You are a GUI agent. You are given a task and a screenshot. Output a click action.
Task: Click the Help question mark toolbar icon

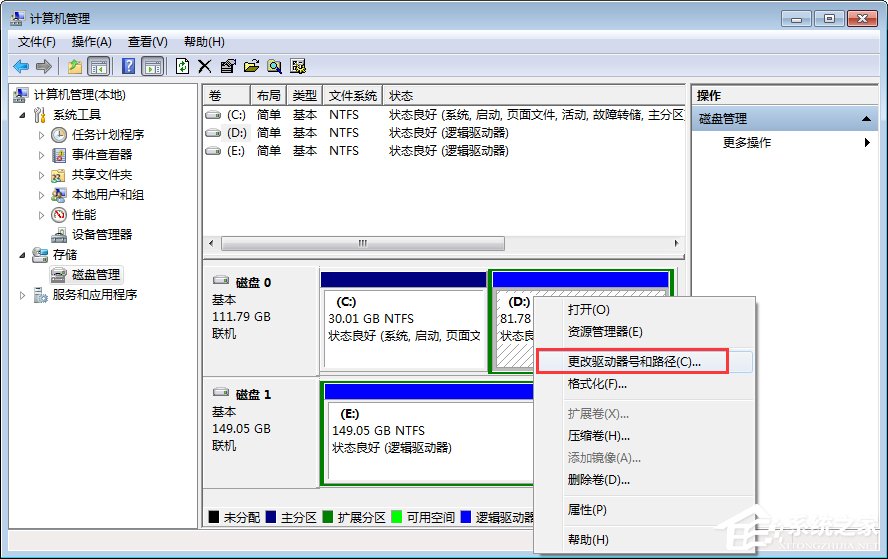[x=129, y=66]
